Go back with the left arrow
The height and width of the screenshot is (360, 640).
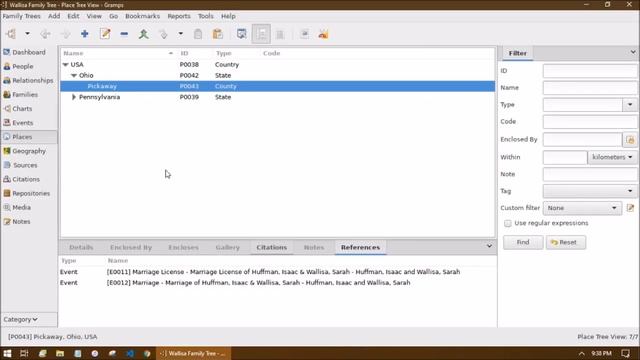45,34
